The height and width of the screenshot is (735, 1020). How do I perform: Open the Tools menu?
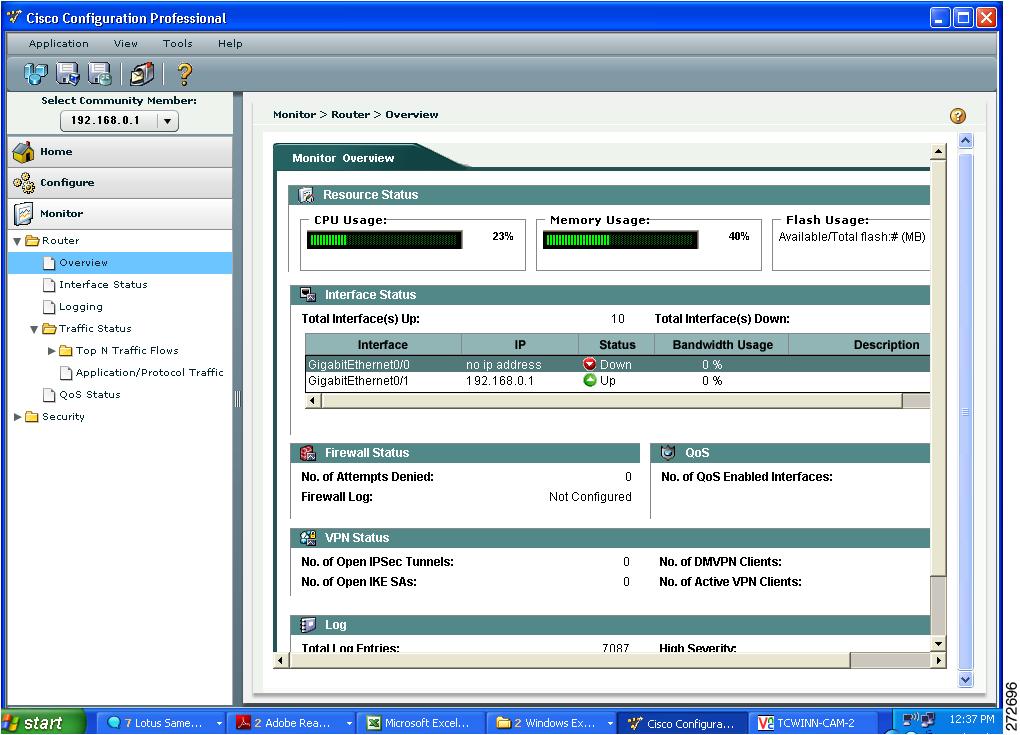pos(178,44)
